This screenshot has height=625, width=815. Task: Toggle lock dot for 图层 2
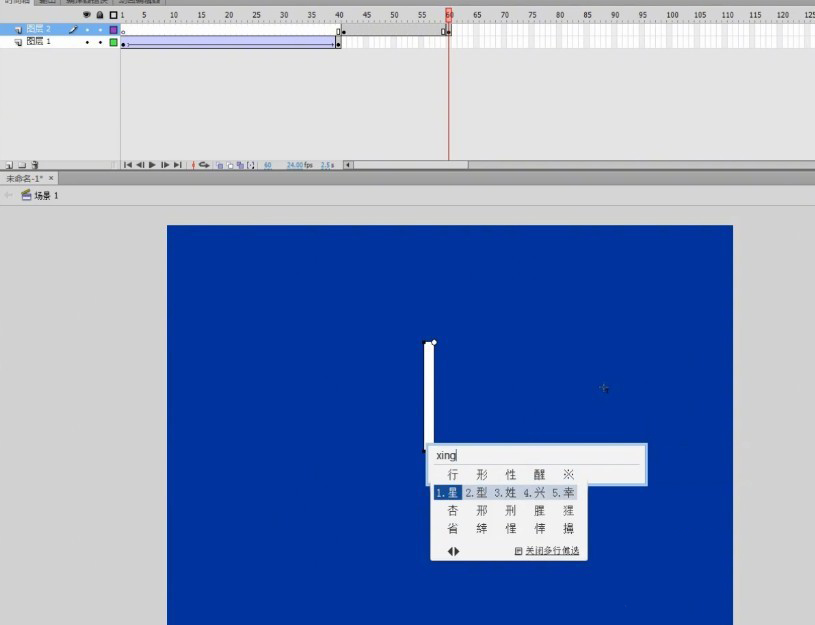pos(100,30)
